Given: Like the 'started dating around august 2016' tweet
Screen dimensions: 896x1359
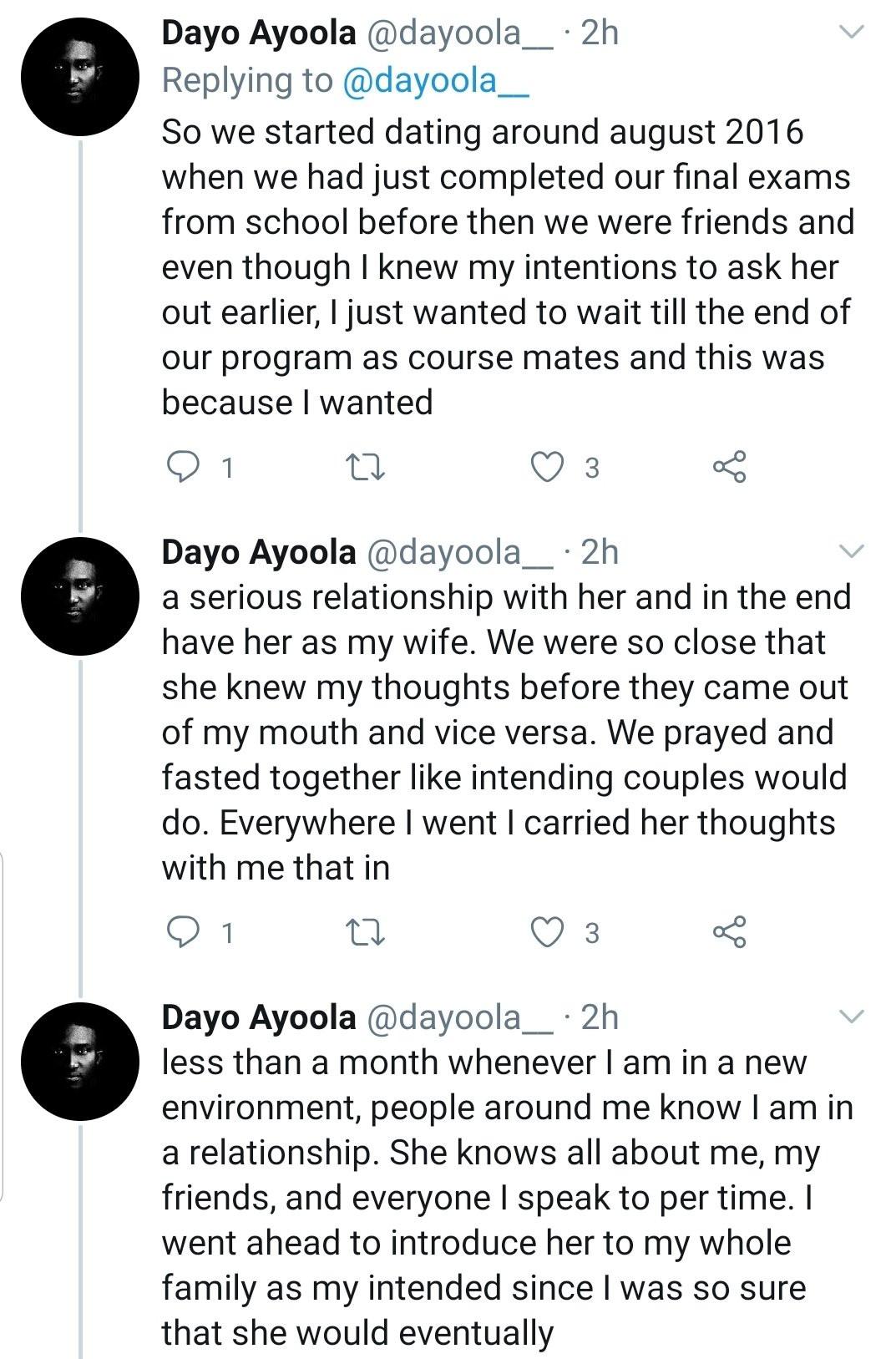Looking at the screenshot, I should tap(548, 467).
